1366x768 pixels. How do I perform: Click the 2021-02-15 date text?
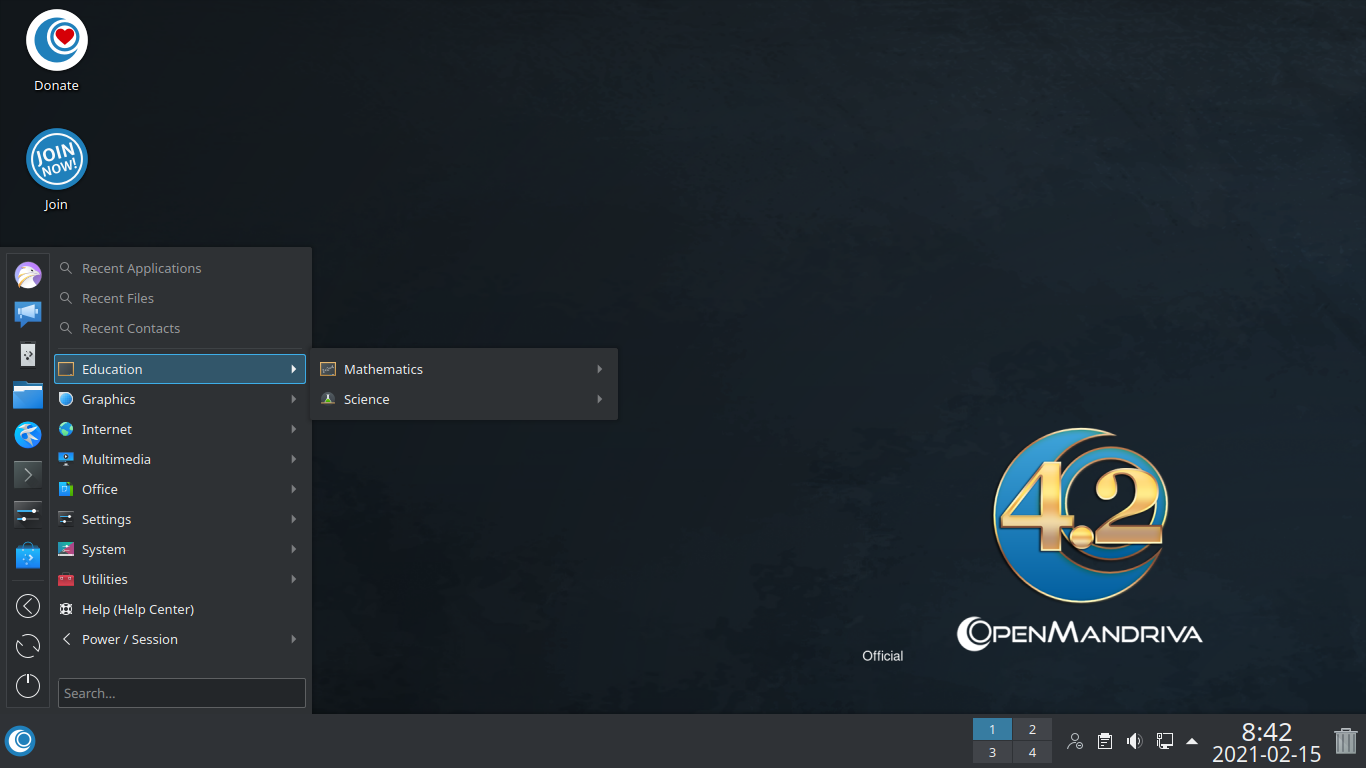coord(1267,754)
